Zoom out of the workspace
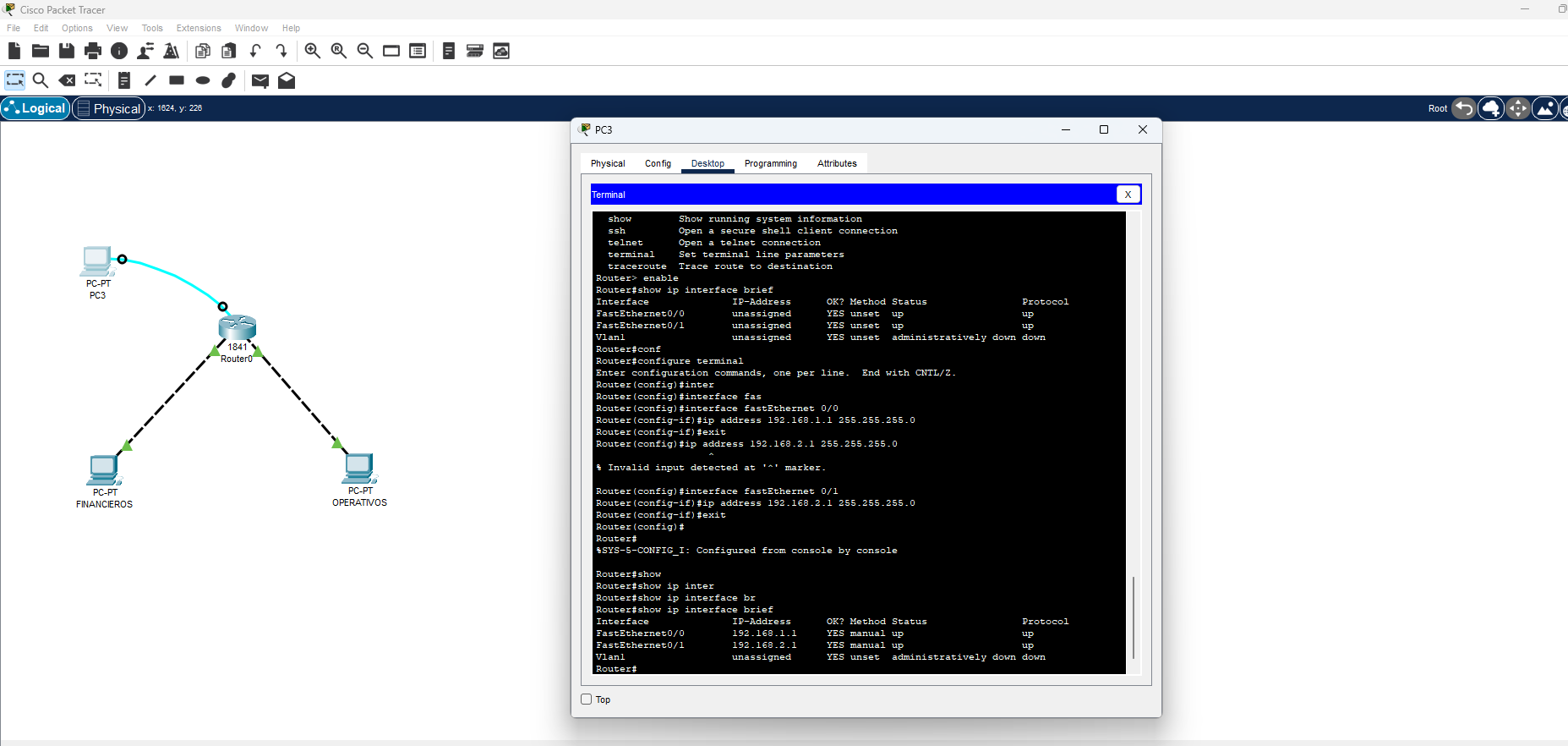This screenshot has width=1568, height=746. pos(365,51)
